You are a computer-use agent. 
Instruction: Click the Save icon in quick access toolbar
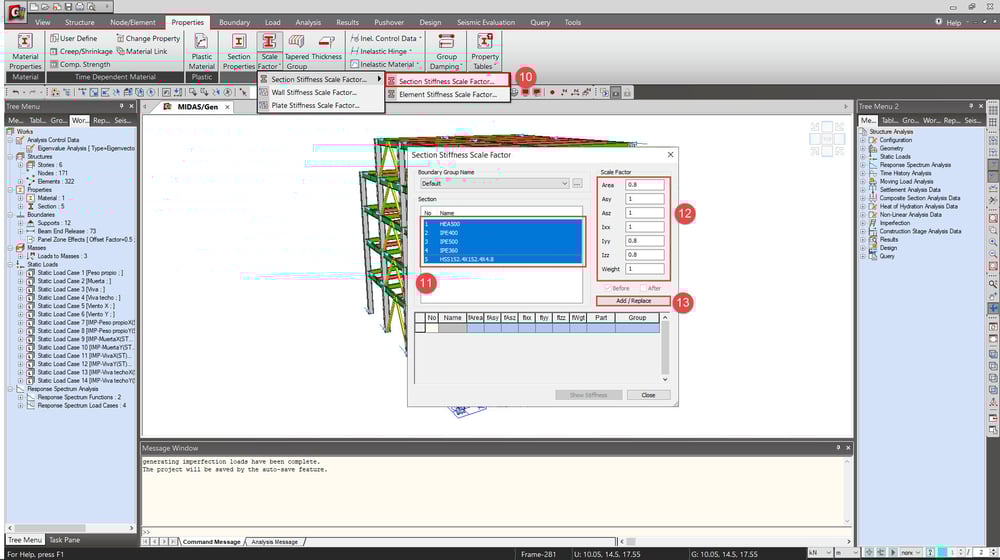pyautogui.click(x=68, y=6)
